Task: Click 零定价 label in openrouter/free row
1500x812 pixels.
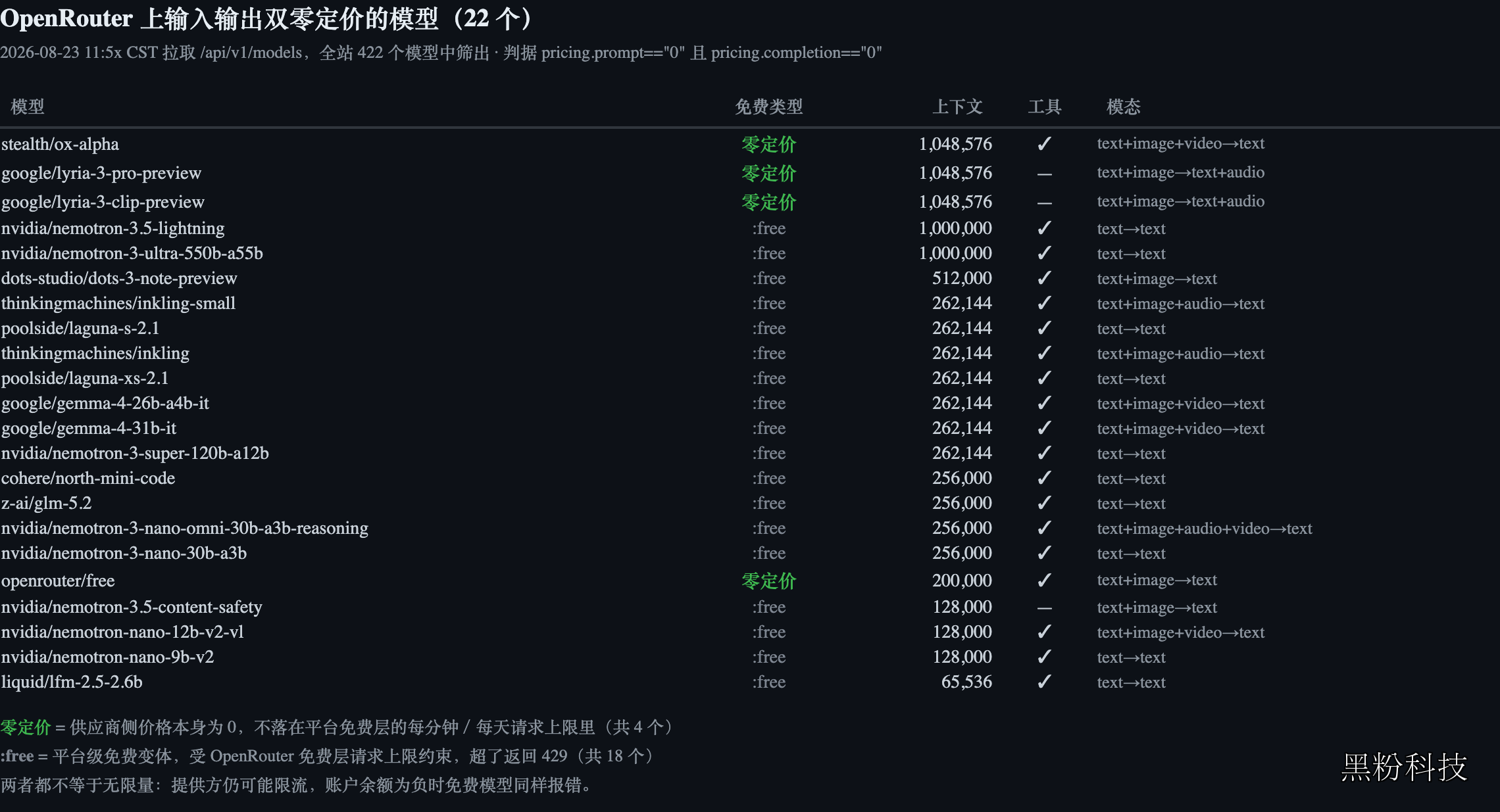Action: pyautogui.click(x=769, y=581)
